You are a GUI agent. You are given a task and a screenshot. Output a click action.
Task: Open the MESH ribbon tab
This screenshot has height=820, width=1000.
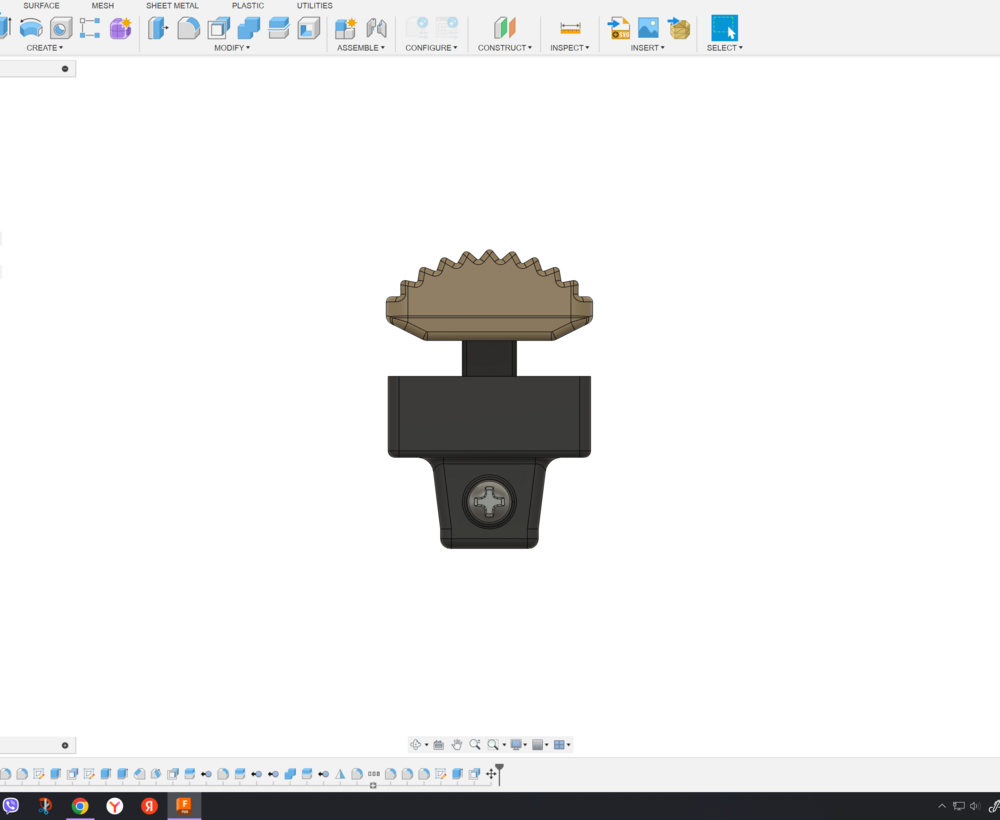(102, 6)
